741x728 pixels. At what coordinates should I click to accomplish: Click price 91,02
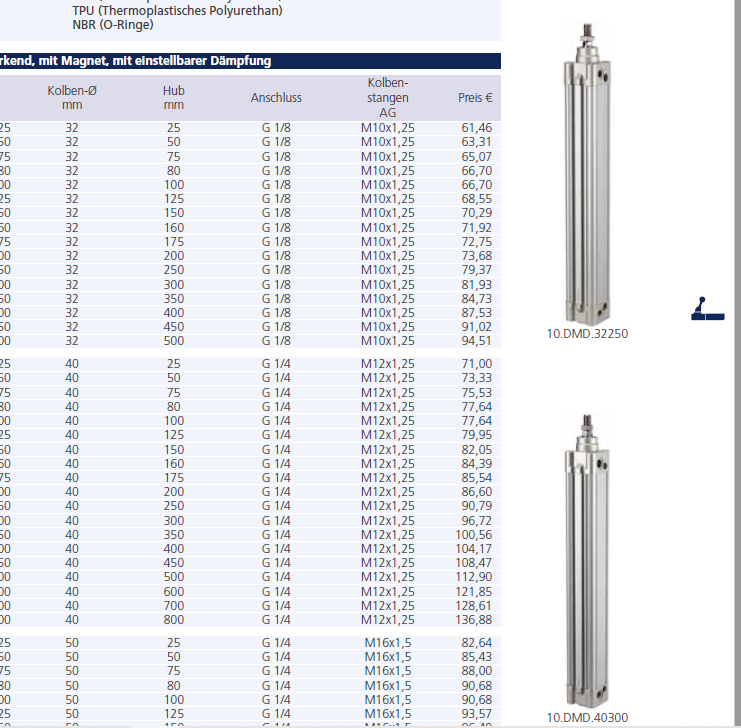coord(476,327)
